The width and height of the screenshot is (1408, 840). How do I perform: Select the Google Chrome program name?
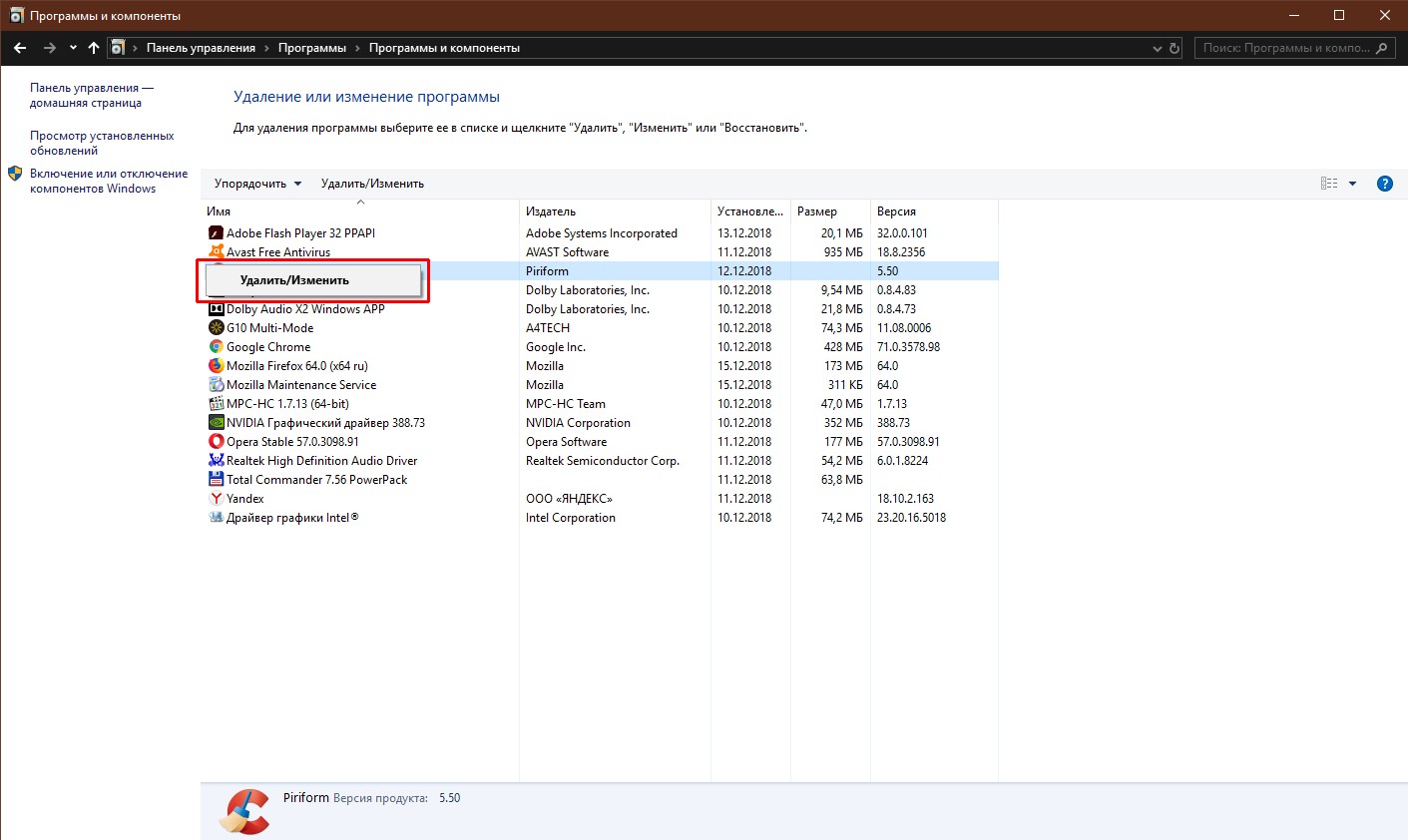coord(268,347)
